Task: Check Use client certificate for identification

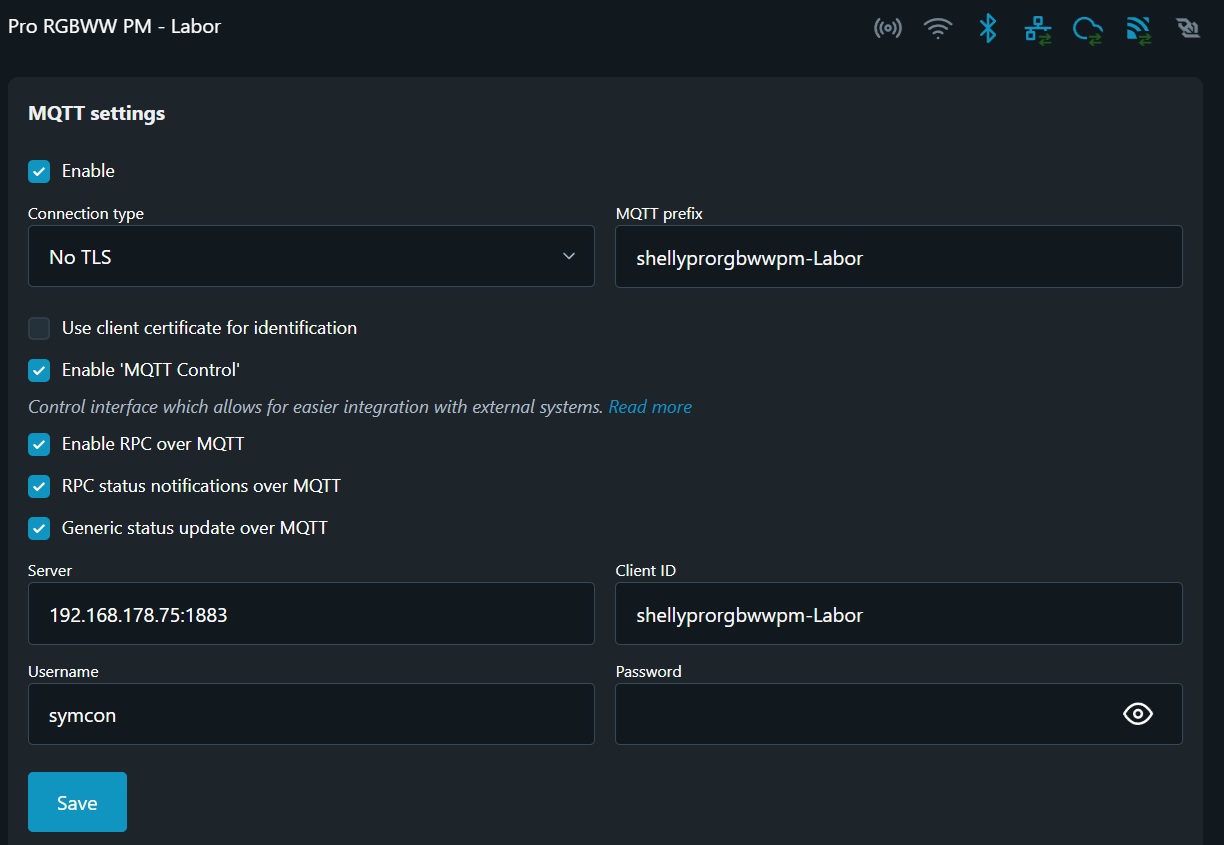Action: (x=39, y=328)
